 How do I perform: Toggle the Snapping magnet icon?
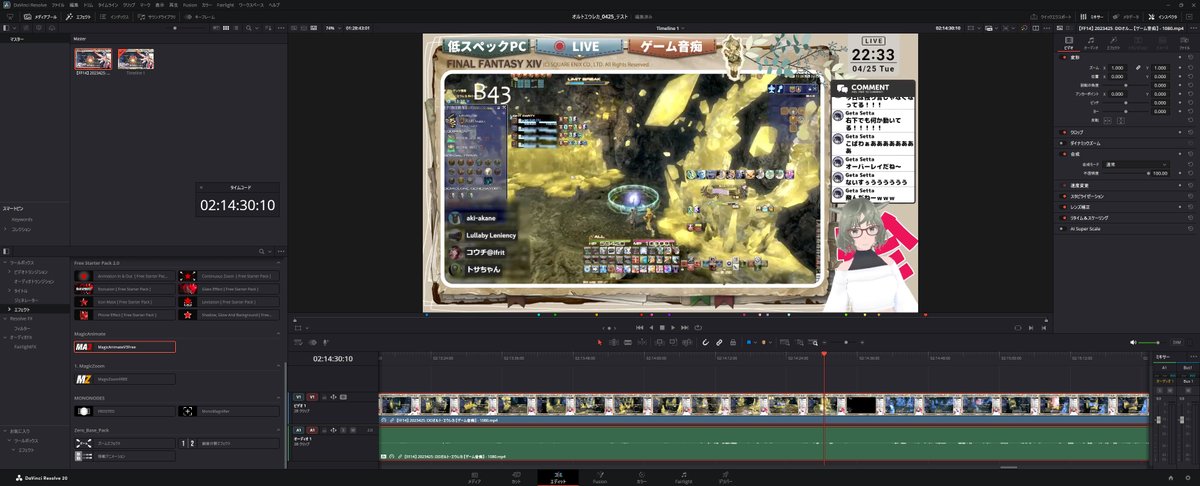point(704,342)
